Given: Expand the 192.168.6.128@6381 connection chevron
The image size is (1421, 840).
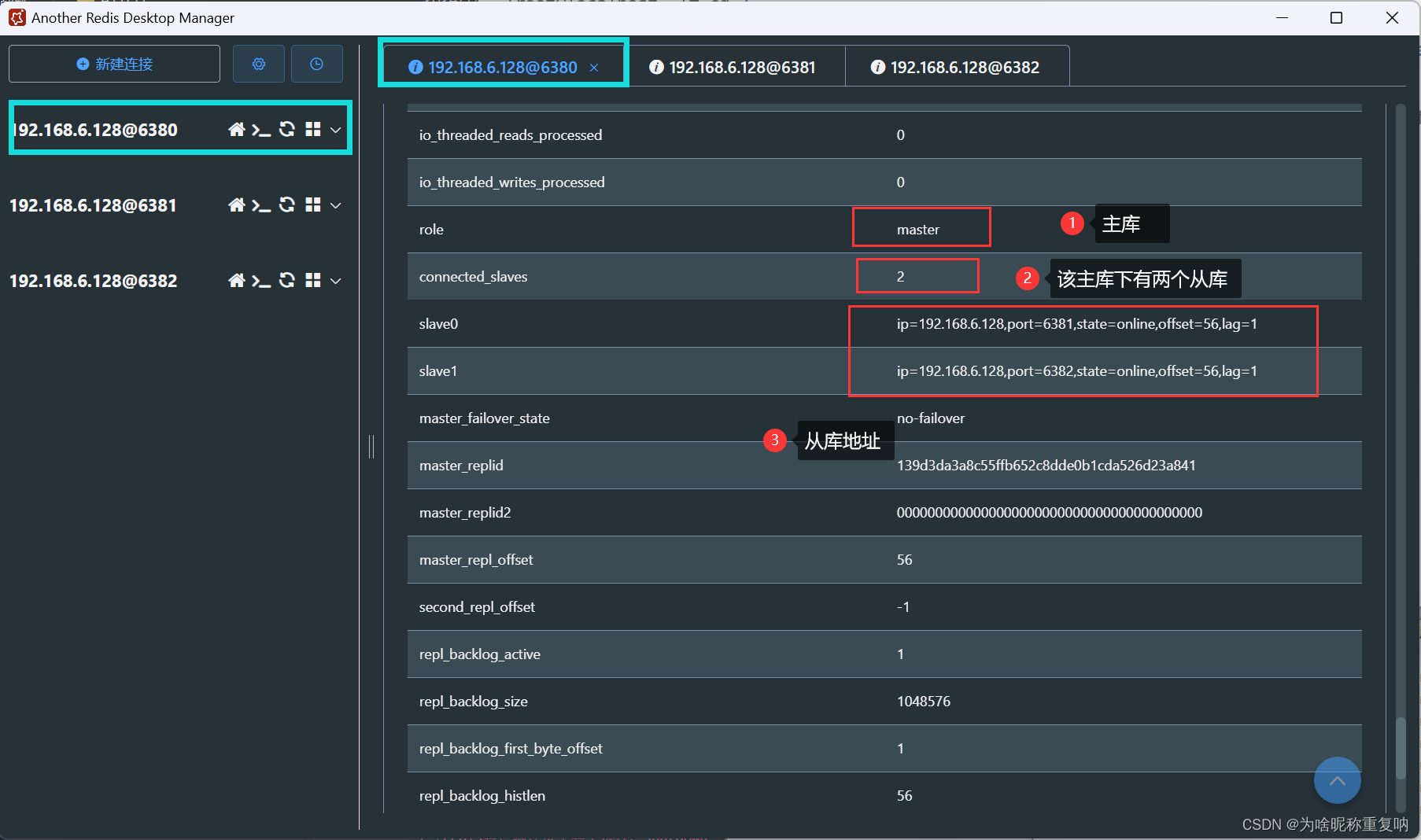Looking at the screenshot, I should tap(336, 205).
